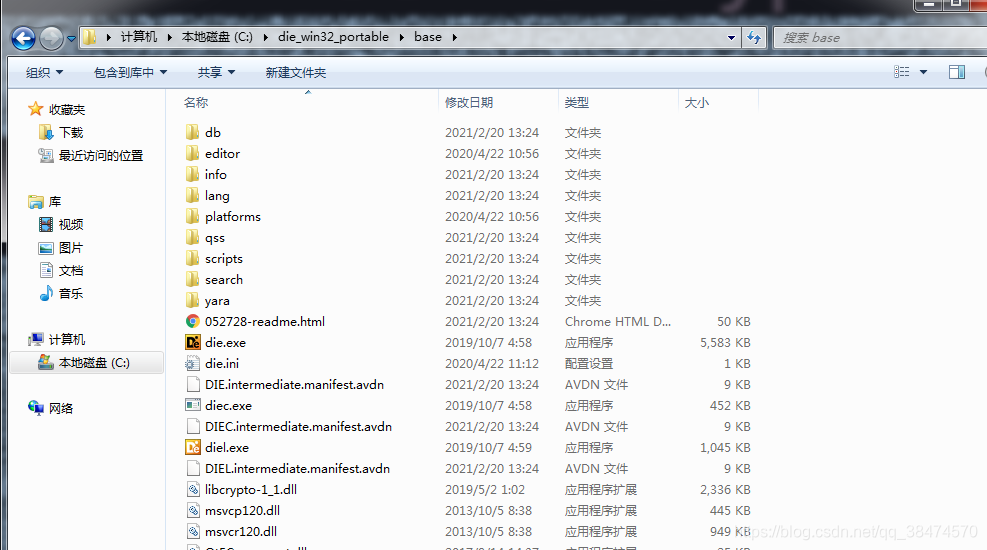987x550 pixels.
Task: Select the diel.exe application icon
Action: 193,447
